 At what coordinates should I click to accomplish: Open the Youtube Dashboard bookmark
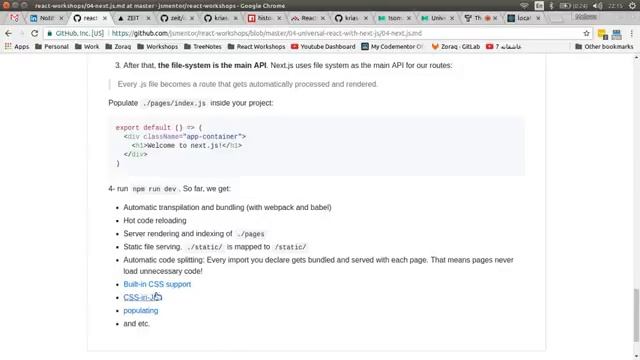click(323, 47)
